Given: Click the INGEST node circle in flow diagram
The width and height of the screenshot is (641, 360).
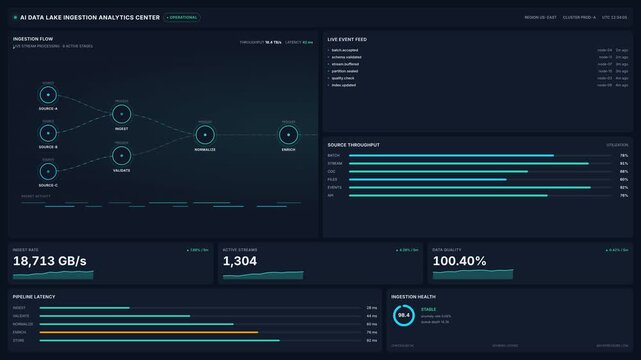Looking at the screenshot, I should coord(121,114).
